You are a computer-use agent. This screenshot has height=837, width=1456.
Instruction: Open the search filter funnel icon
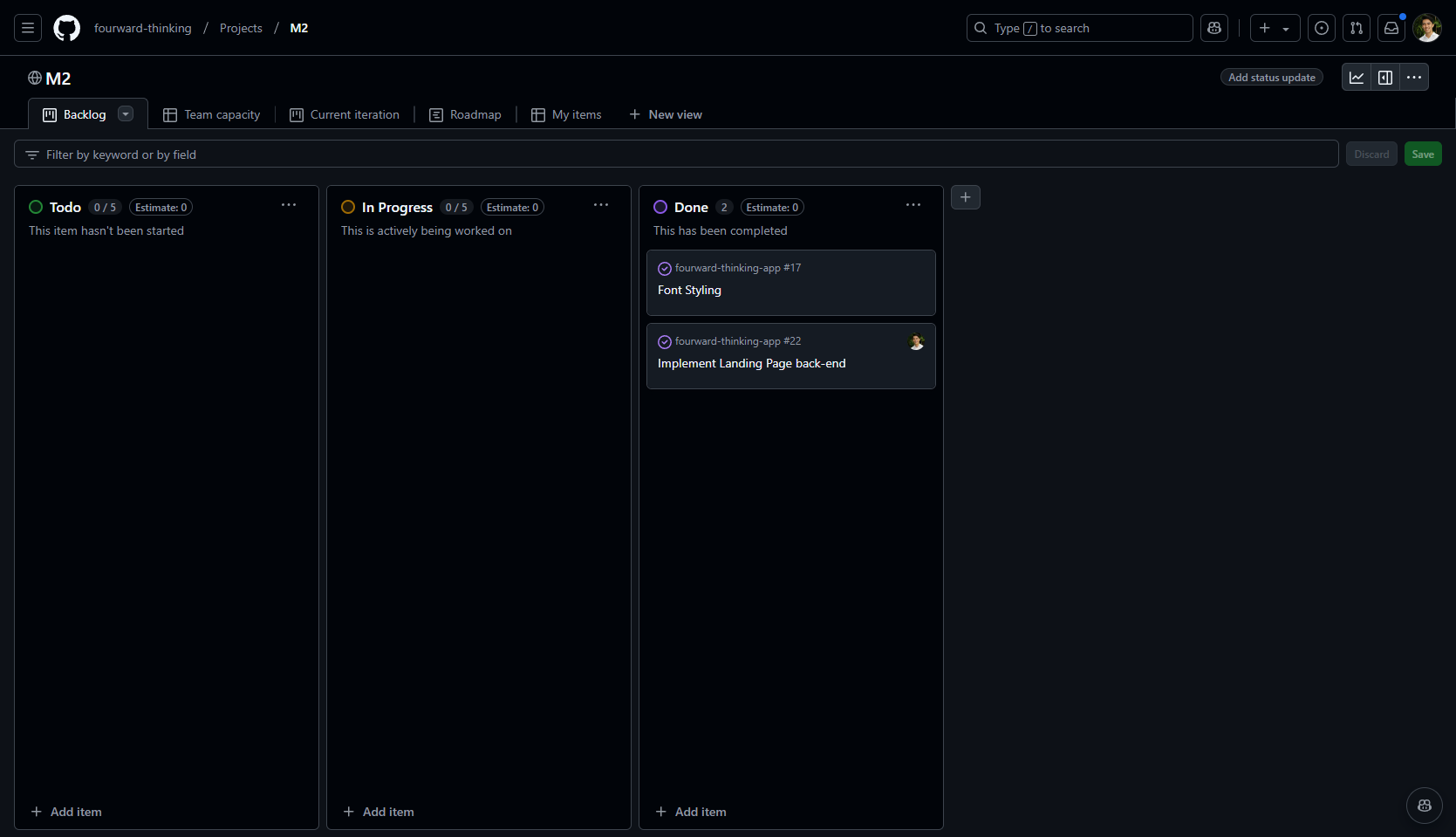(x=32, y=154)
